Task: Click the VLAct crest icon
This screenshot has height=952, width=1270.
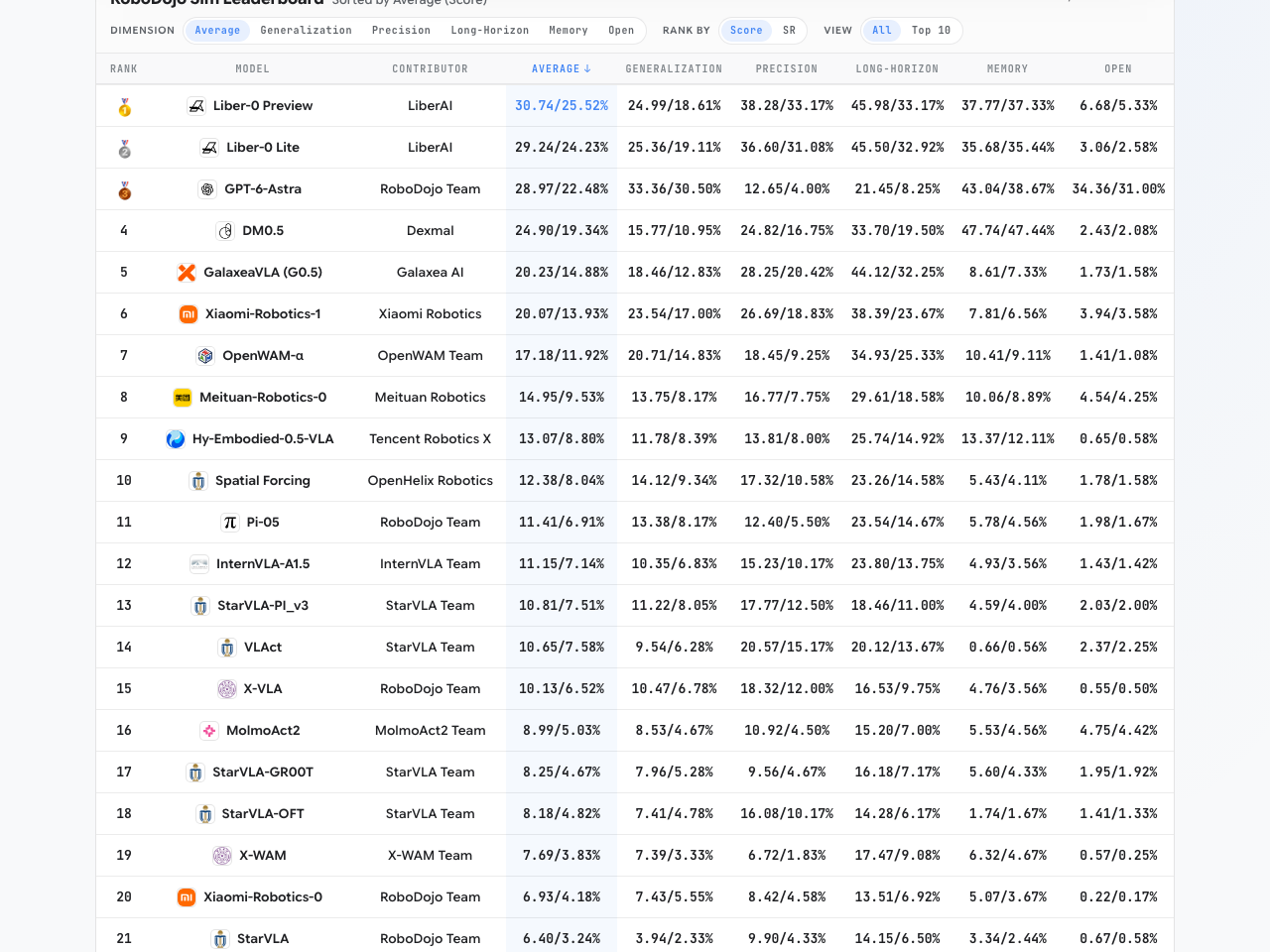Action: [x=227, y=648]
